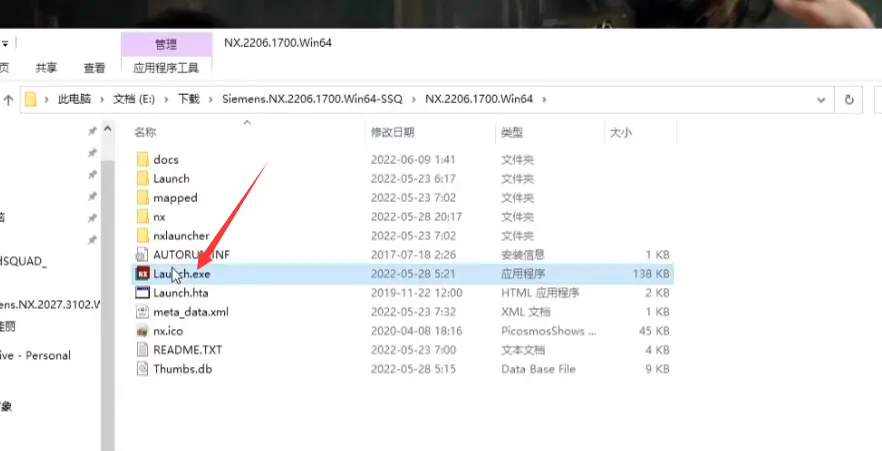Sort by 大小 column header
The height and width of the screenshot is (451, 882).
pos(621,133)
